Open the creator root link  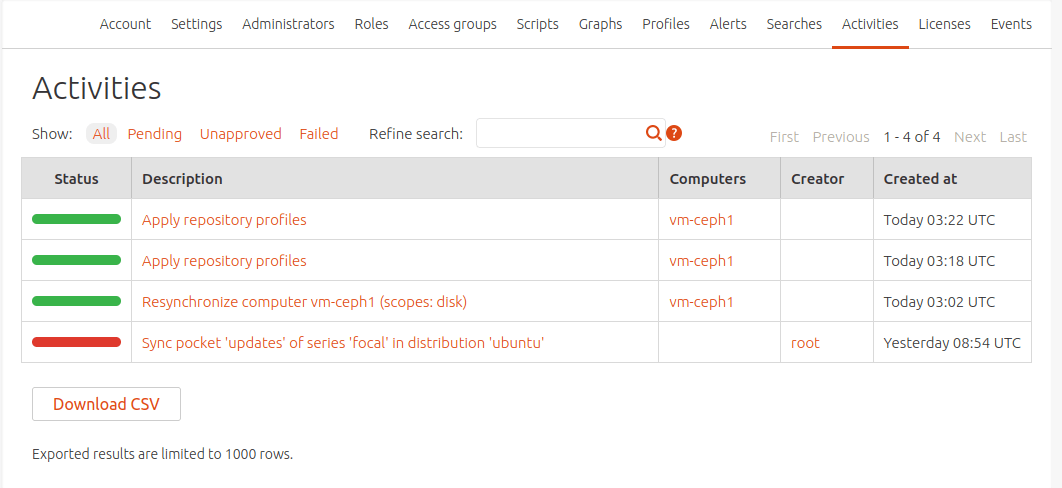click(x=805, y=343)
